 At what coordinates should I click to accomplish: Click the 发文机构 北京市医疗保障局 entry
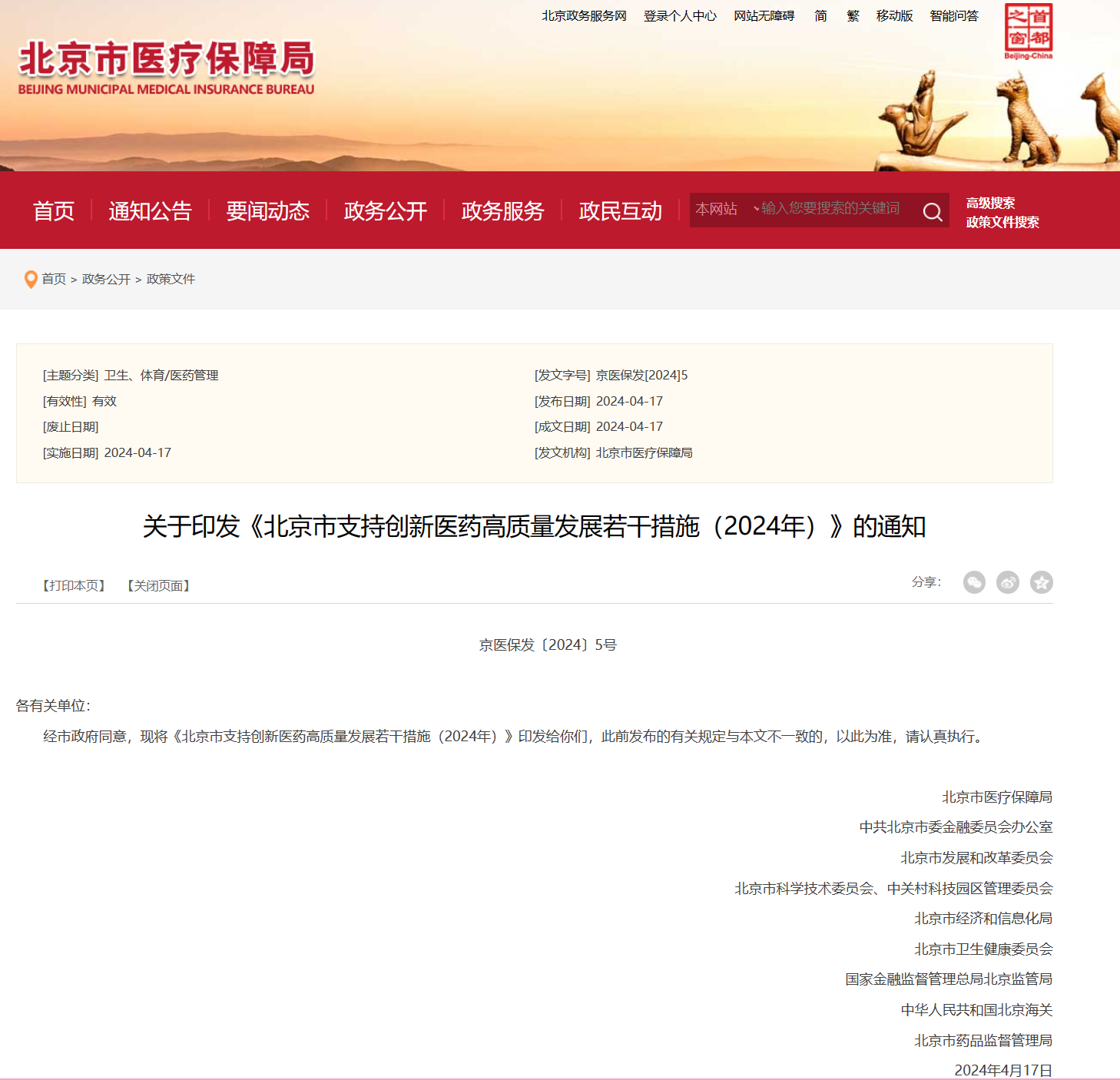click(x=613, y=452)
